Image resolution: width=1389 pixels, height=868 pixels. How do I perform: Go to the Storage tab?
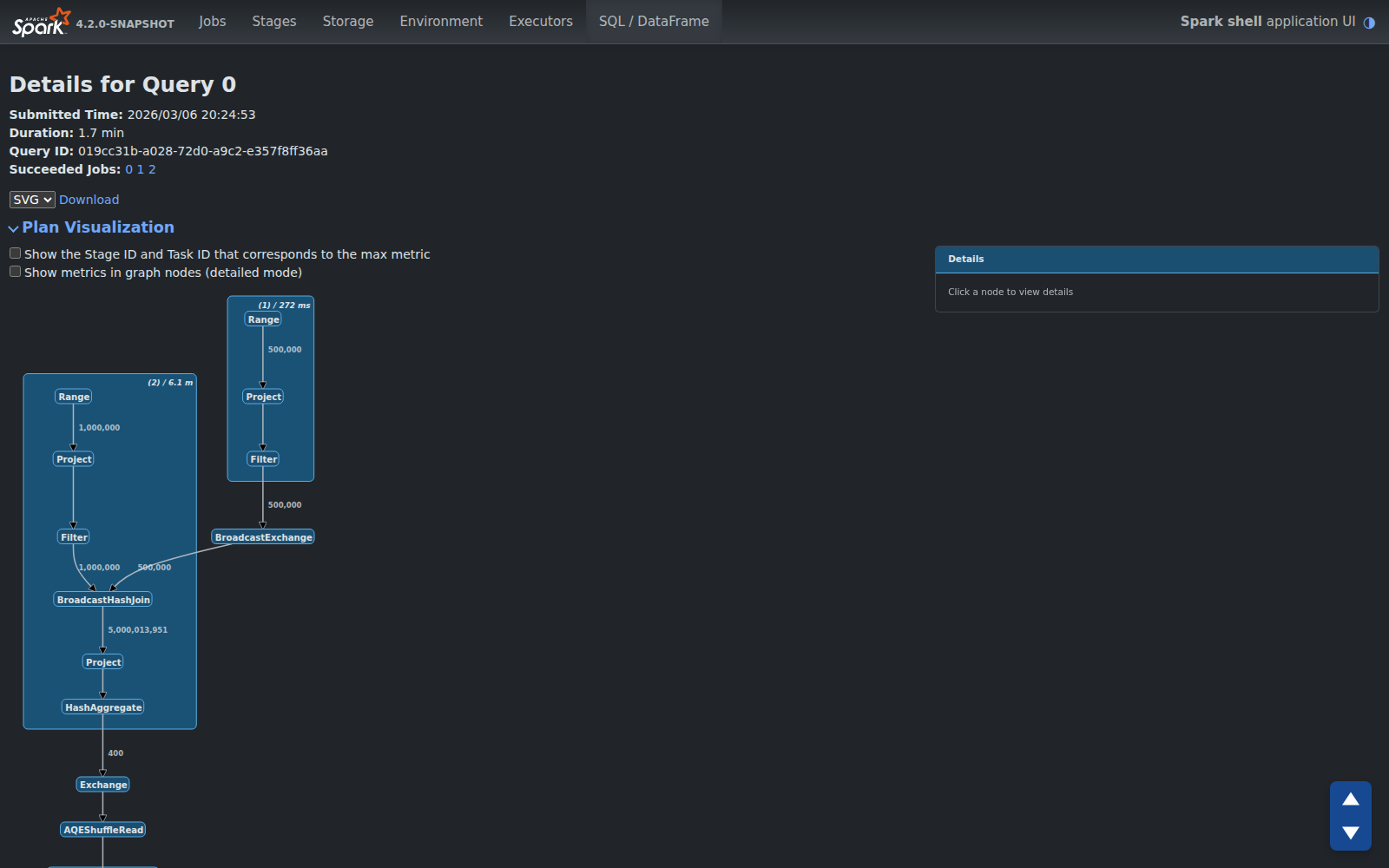pyautogui.click(x=347, y=22)
